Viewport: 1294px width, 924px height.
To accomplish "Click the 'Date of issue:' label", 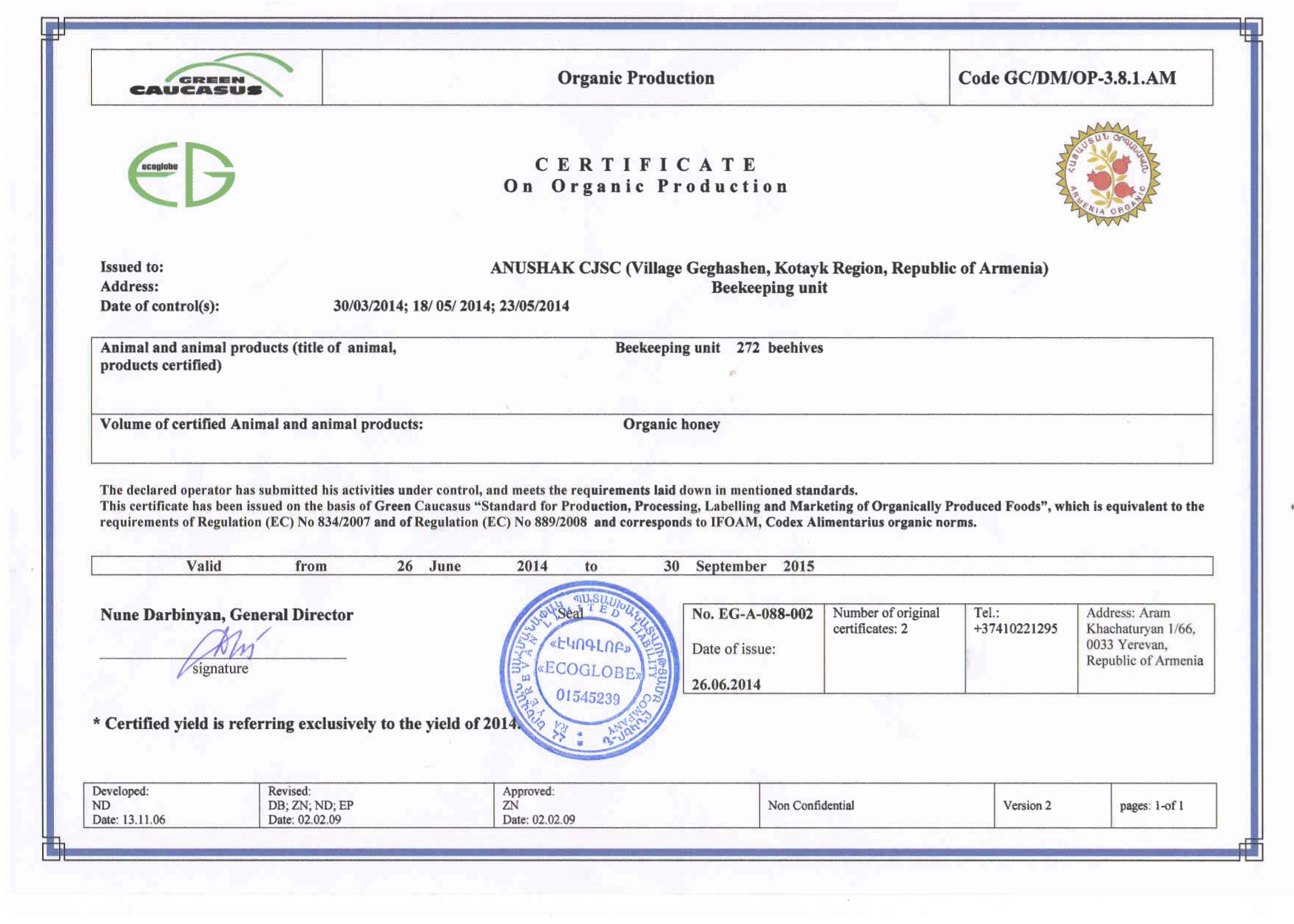I will (734, 649).
